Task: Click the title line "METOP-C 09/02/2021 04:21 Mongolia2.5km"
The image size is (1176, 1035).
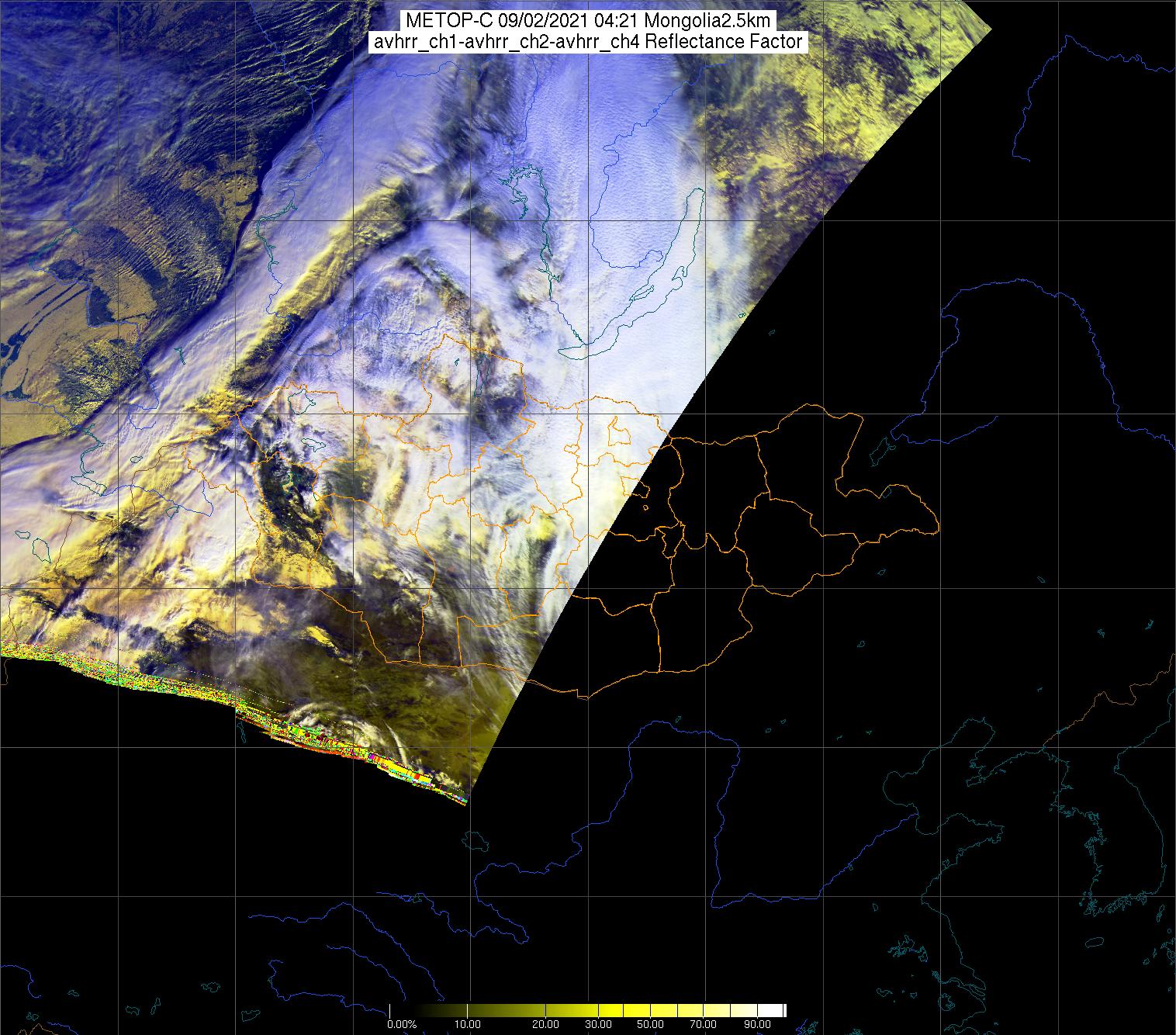Action: (588, 21)
